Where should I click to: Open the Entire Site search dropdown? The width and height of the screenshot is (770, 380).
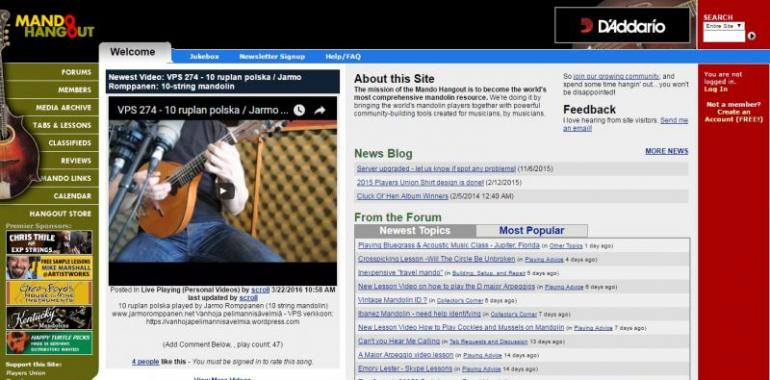coord(724,26)
